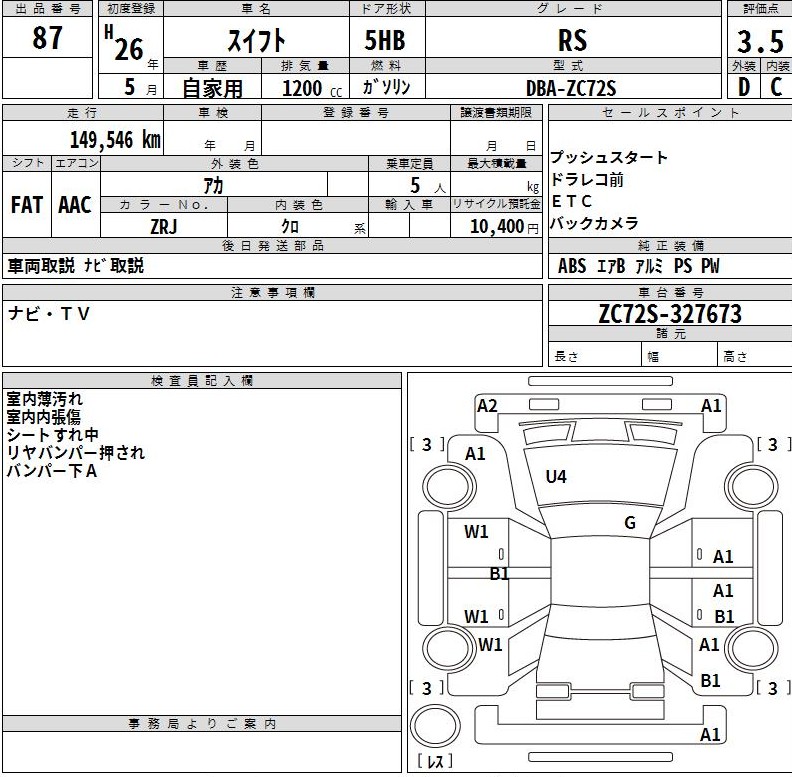The height and width of the screenshot is (777, 792).
Task: Select the color number ZRJ
Action: click(164, 227)
